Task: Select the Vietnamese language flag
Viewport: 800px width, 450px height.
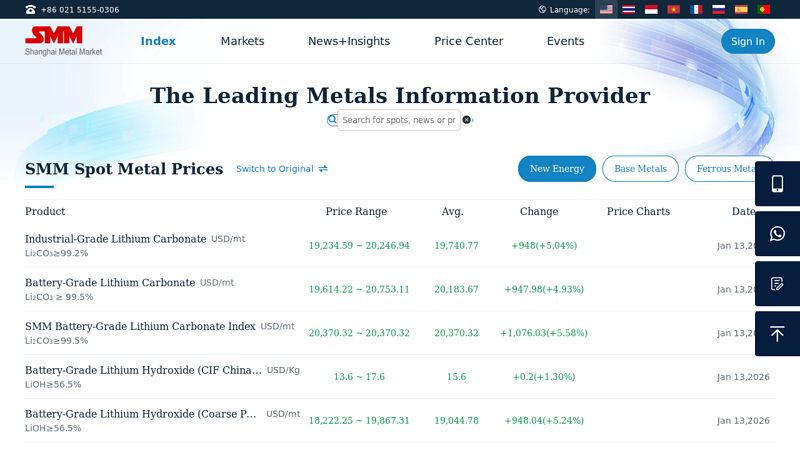Action: point(673,9)
